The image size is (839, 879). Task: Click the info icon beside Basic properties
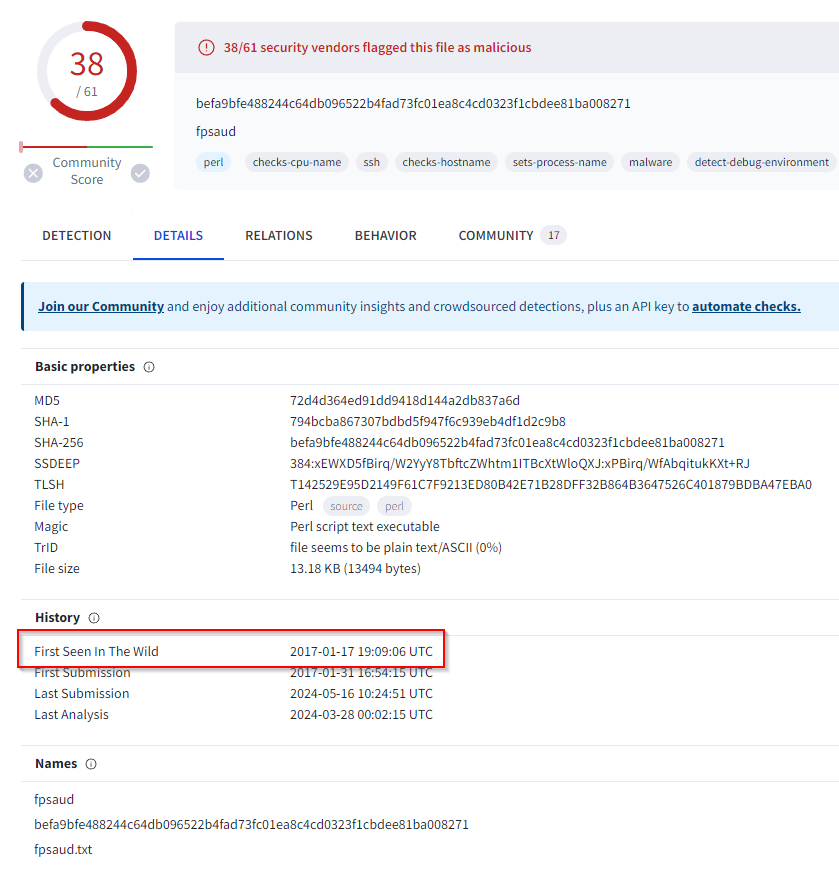pyautogui.click(x=149, y=367)
